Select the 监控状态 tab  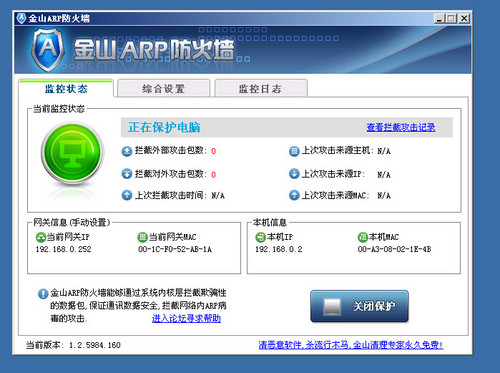point(66,88)
